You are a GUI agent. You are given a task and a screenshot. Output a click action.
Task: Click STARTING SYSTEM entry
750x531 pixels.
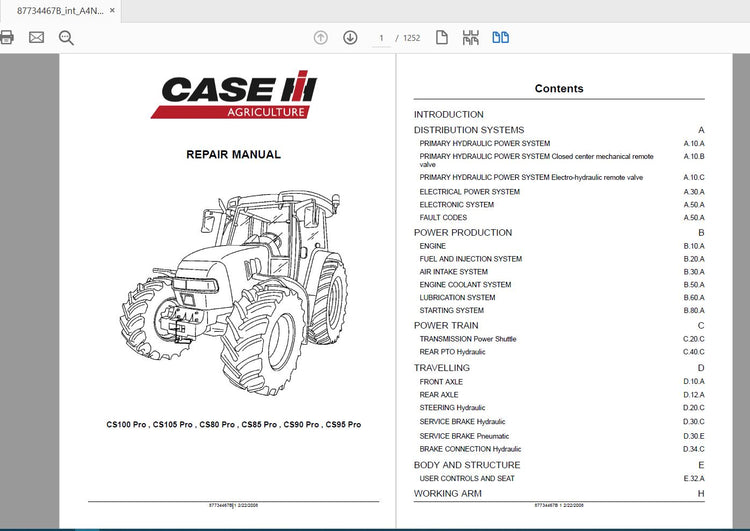pos(452,310)
